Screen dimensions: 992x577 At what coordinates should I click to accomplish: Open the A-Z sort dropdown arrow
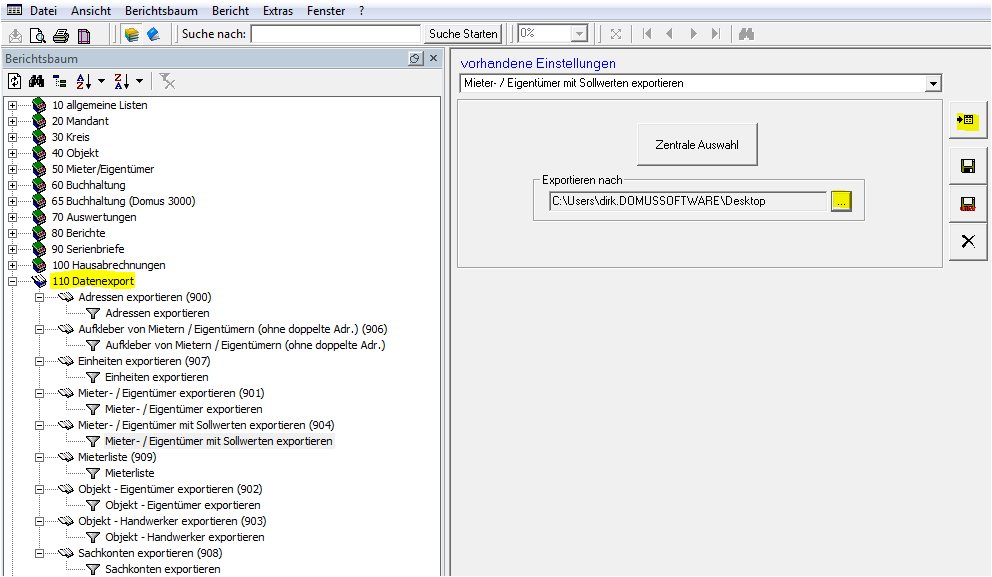[x=101, y=81]
